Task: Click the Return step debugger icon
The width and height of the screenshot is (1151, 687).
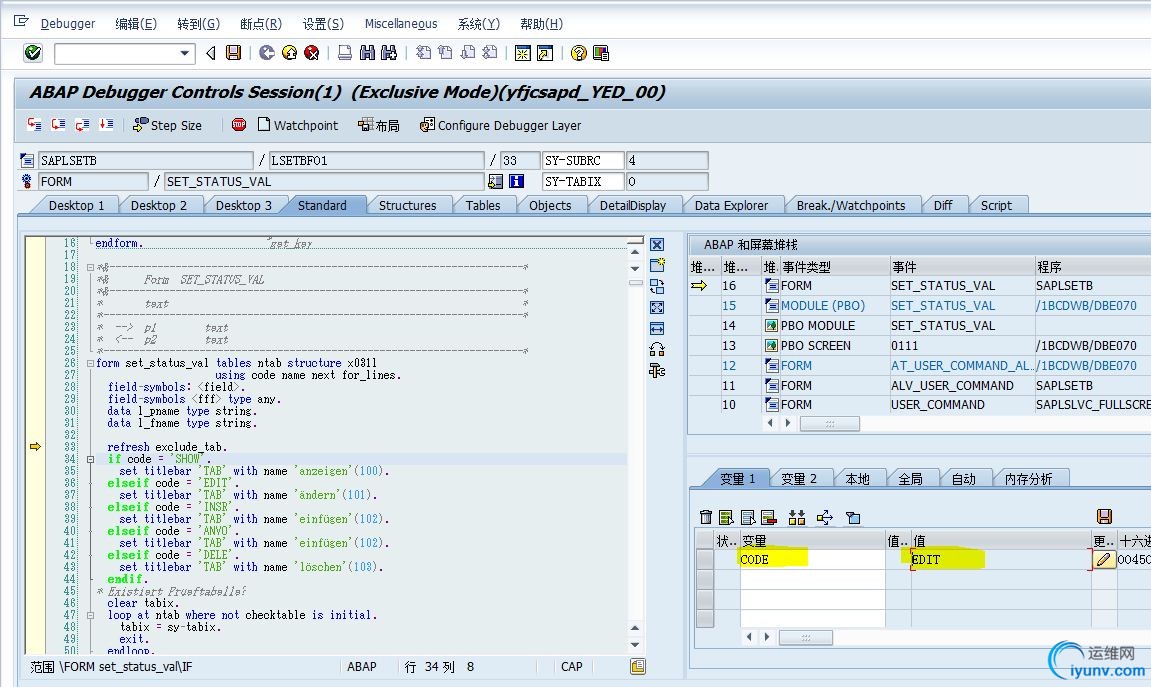Action: click(83, 125)
